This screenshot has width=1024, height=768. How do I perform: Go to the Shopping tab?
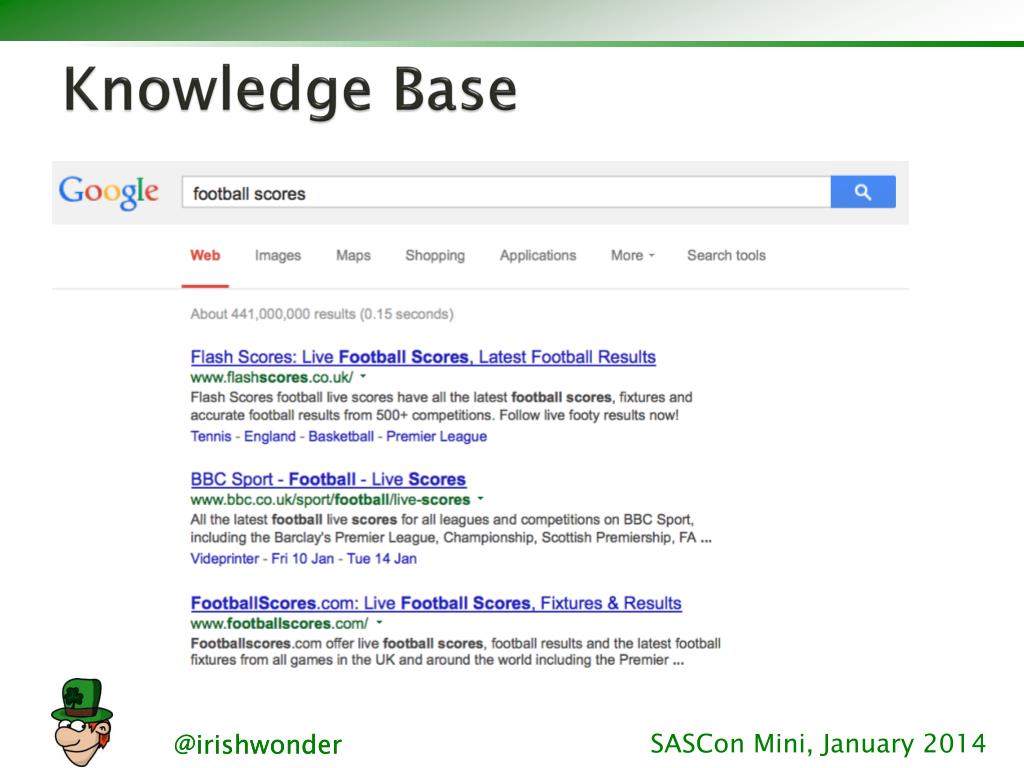(435, 255)
